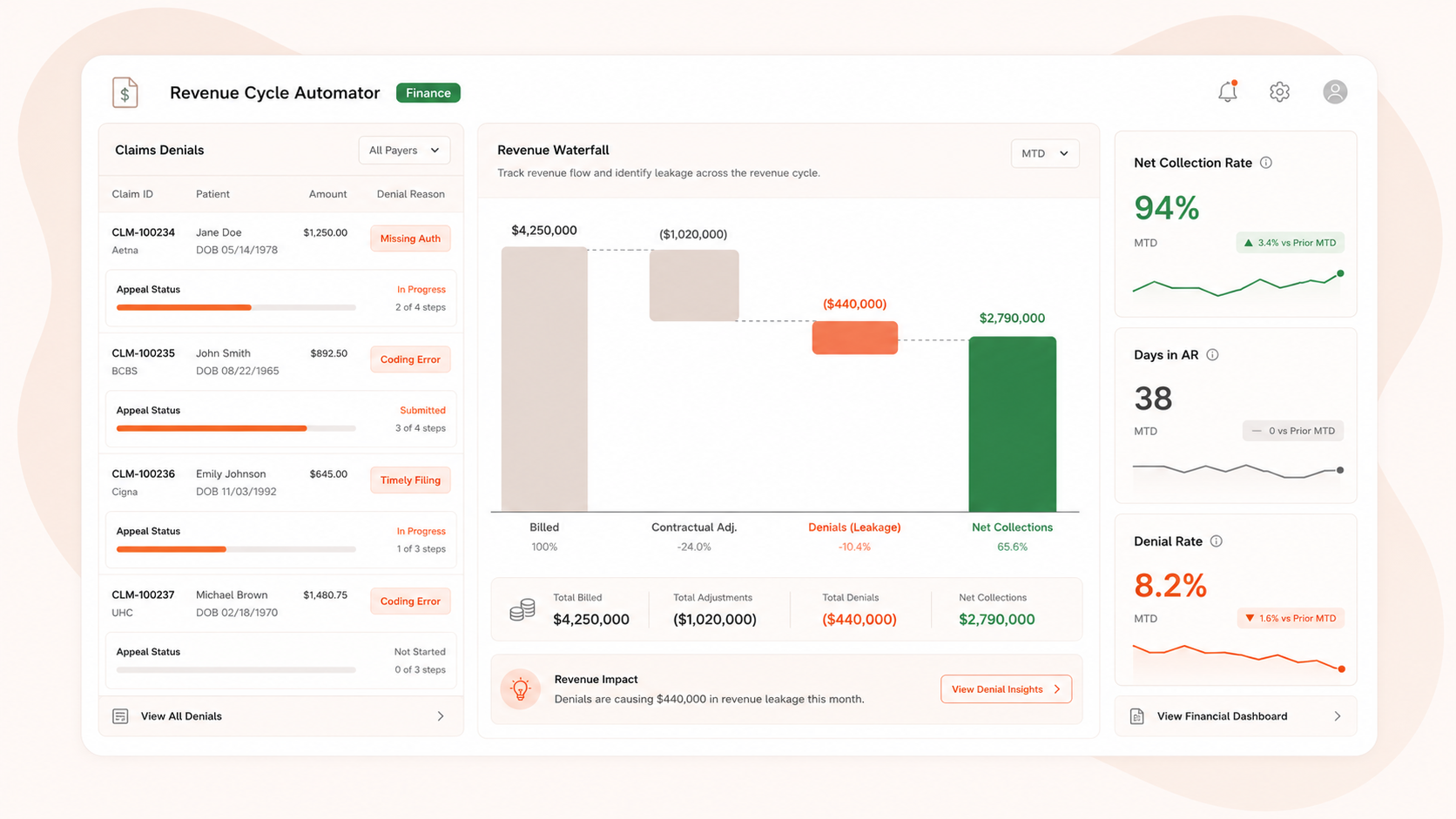Click the orange Denials (Leakage) bar
The height and width of the screenshot is (819, 1456).
(x=855, y=338)
